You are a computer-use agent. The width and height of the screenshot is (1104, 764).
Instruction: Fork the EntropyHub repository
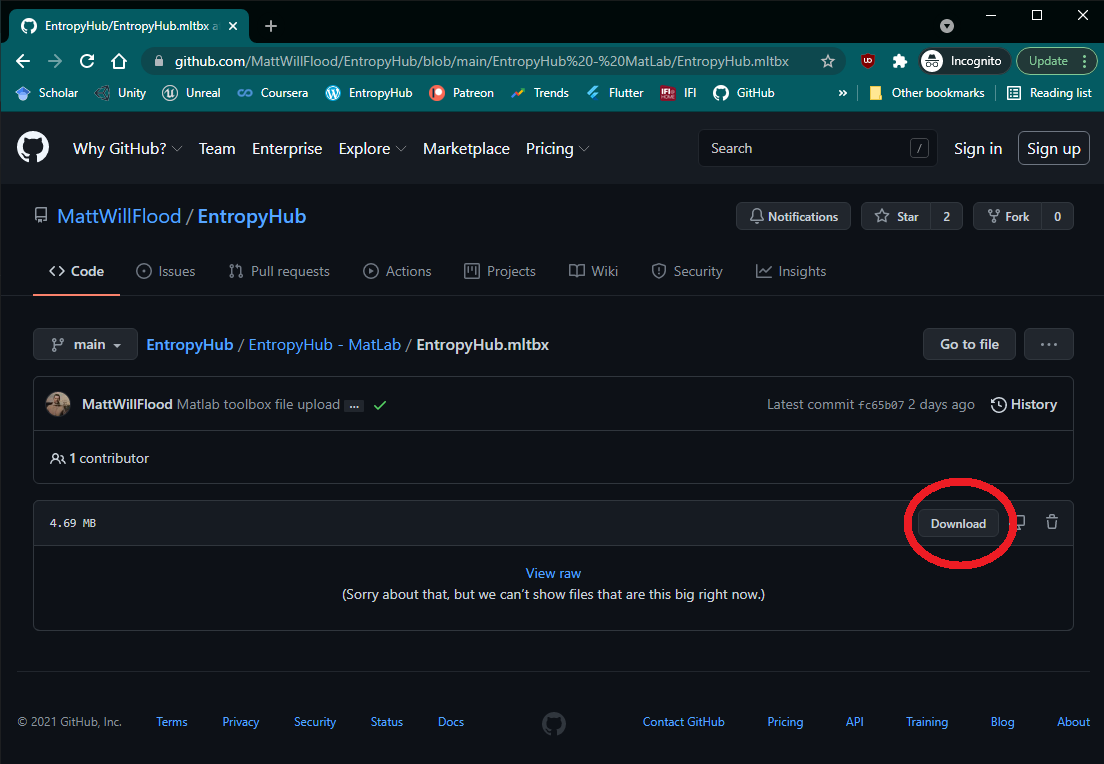(1008, 216)
